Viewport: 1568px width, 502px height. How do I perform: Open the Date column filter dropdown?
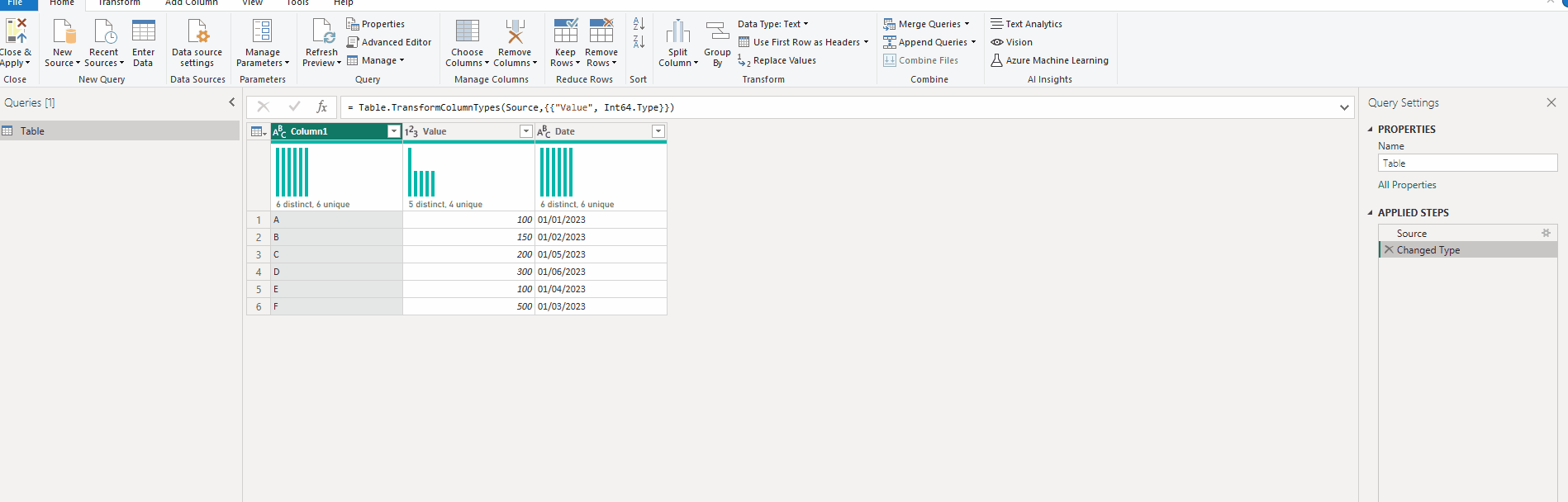pyautogui.click(x=658, y=131)
